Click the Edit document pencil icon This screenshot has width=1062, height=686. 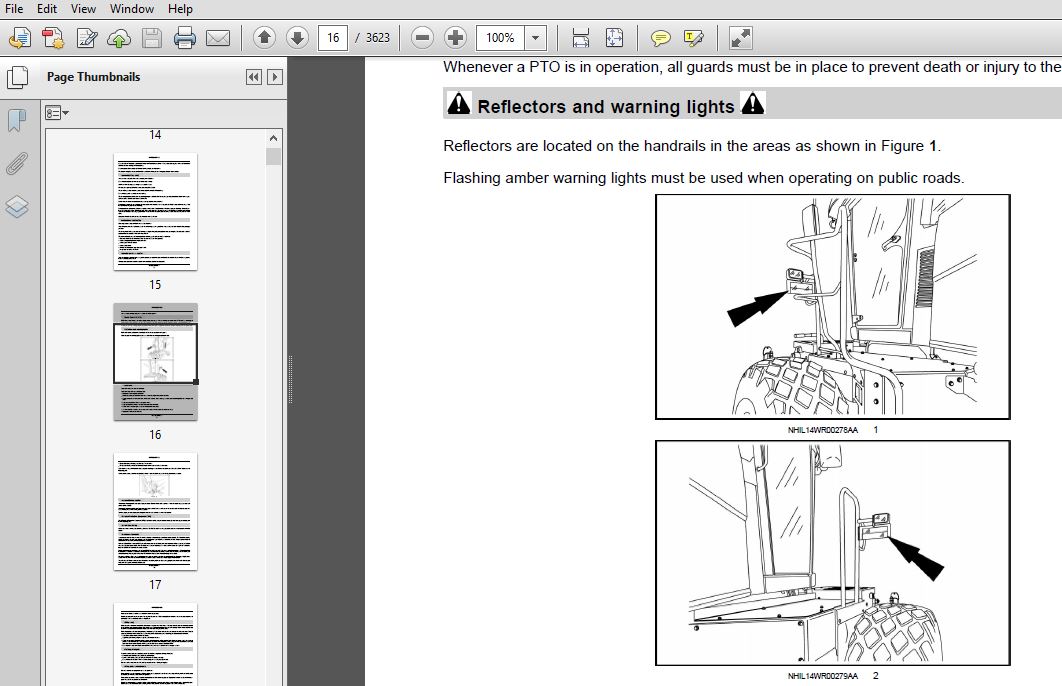point(86,38)
